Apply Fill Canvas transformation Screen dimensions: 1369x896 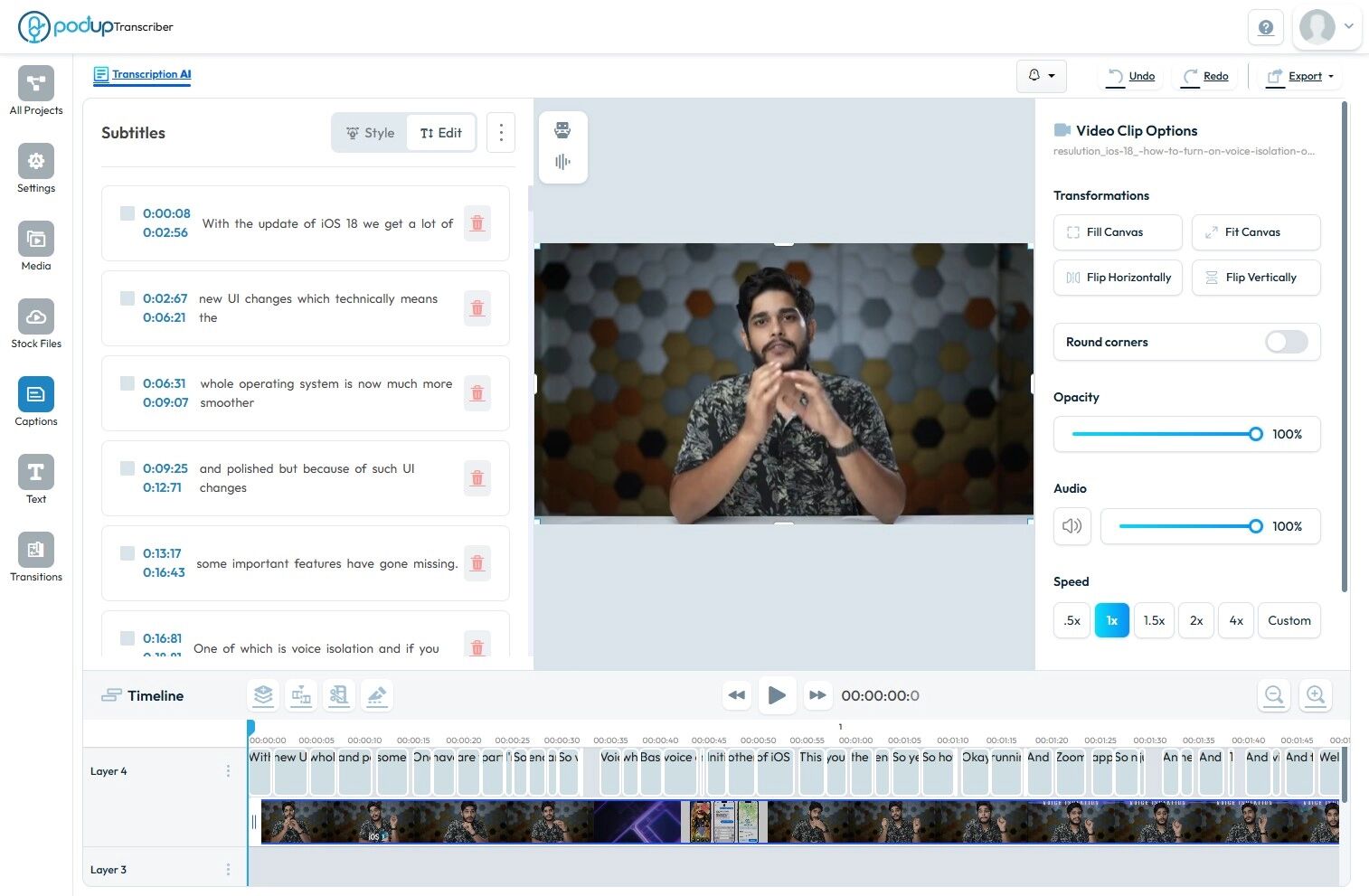pyautogui.click(x=1118, y=232)
